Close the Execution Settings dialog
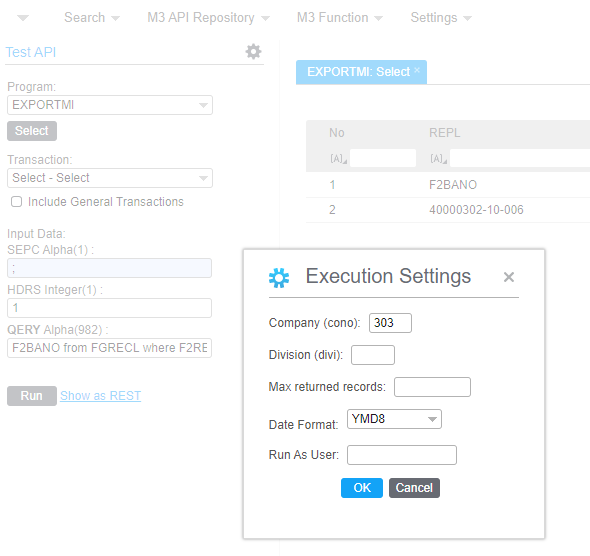 [509, 277]
